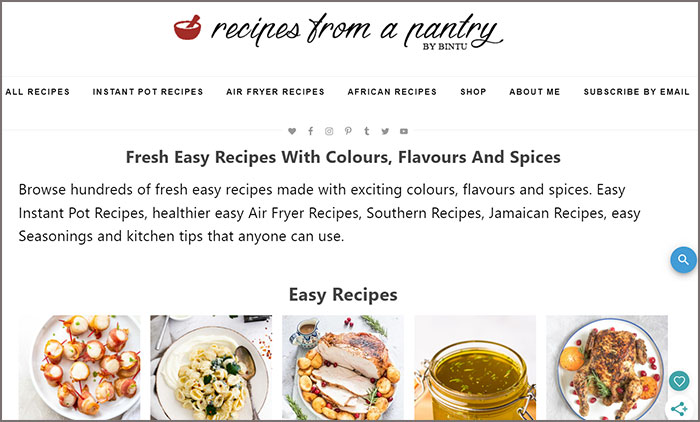This screenshot has width=700, height=422.
Task: Click the share icon at bottom right
Action: coord(679,409)
